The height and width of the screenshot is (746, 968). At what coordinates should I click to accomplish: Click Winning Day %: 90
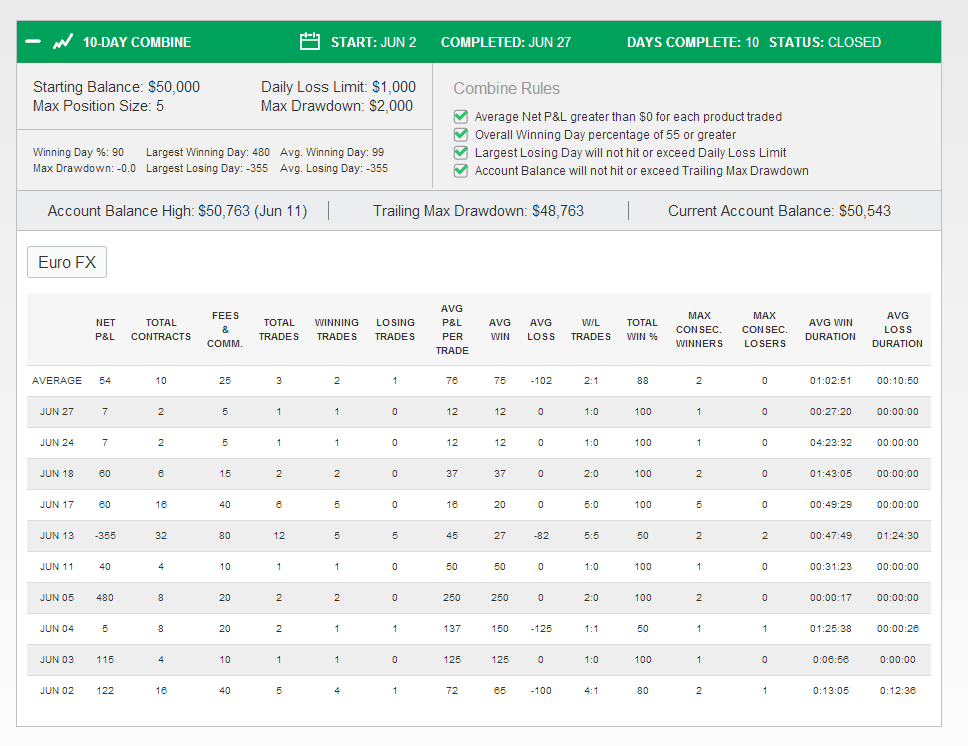[78, 152]
